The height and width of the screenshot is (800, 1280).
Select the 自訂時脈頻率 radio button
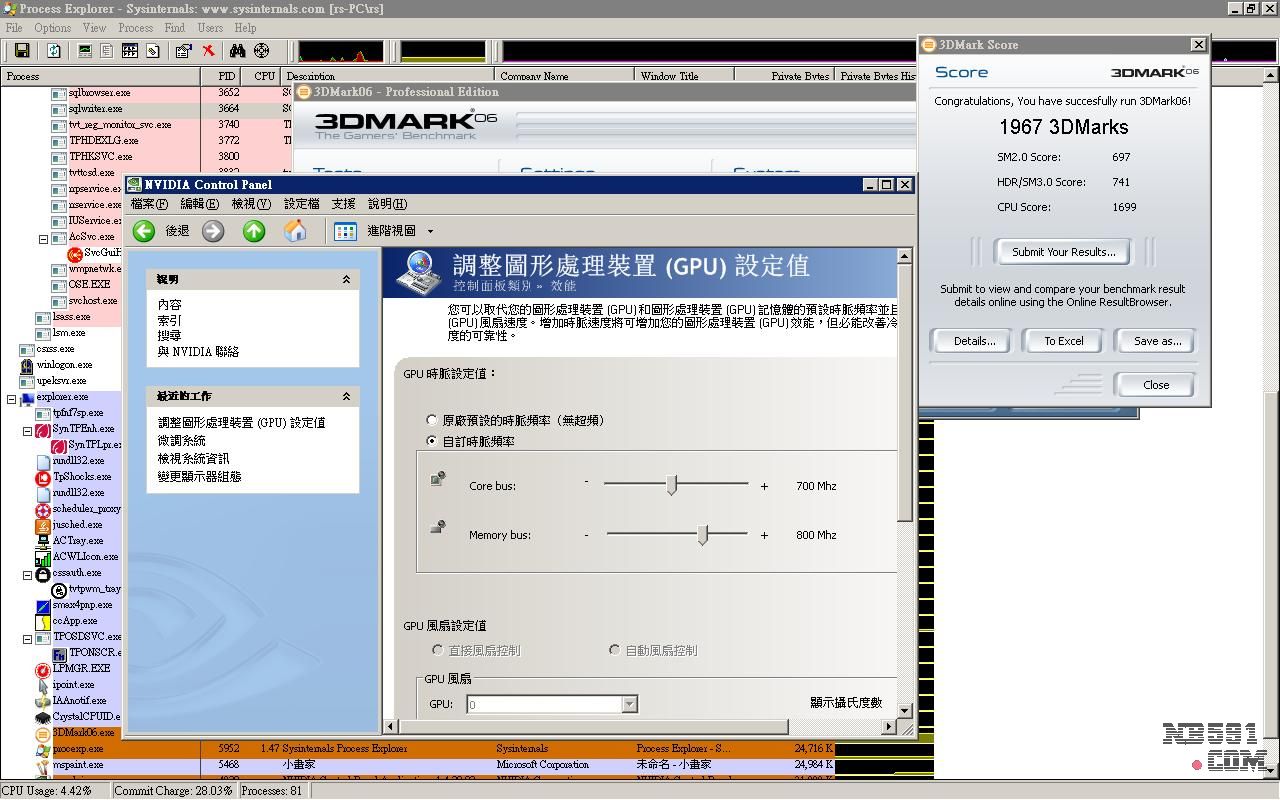click(432, 441)
